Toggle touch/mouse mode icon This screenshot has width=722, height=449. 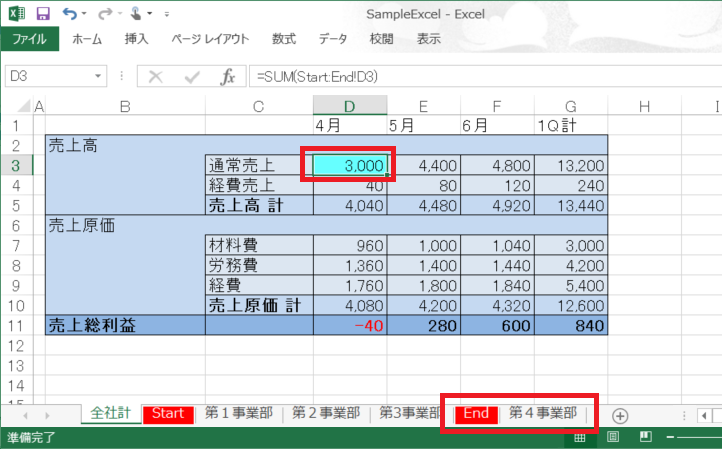(x=136, y=14)
